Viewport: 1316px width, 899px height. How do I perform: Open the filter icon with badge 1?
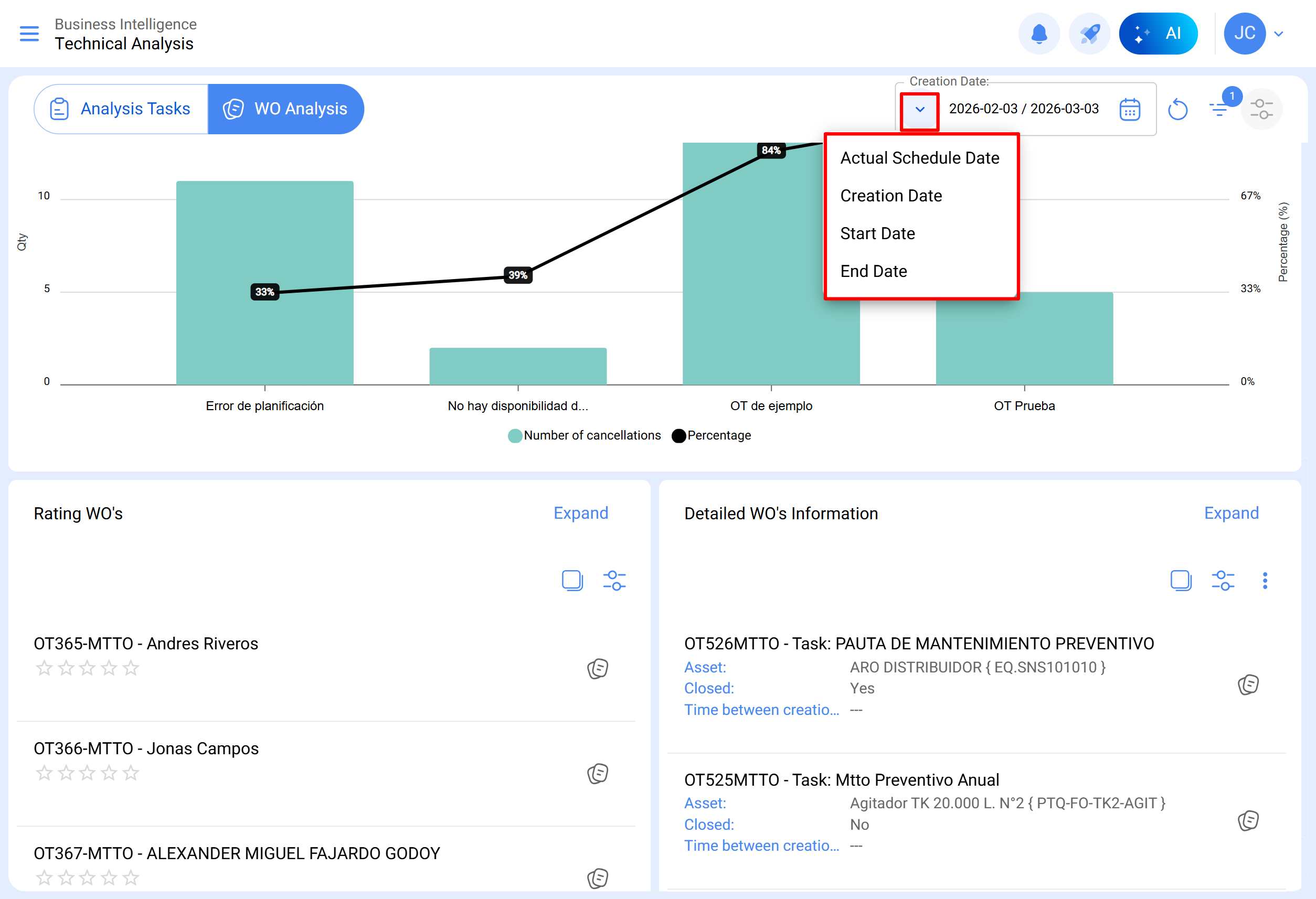1219,109
